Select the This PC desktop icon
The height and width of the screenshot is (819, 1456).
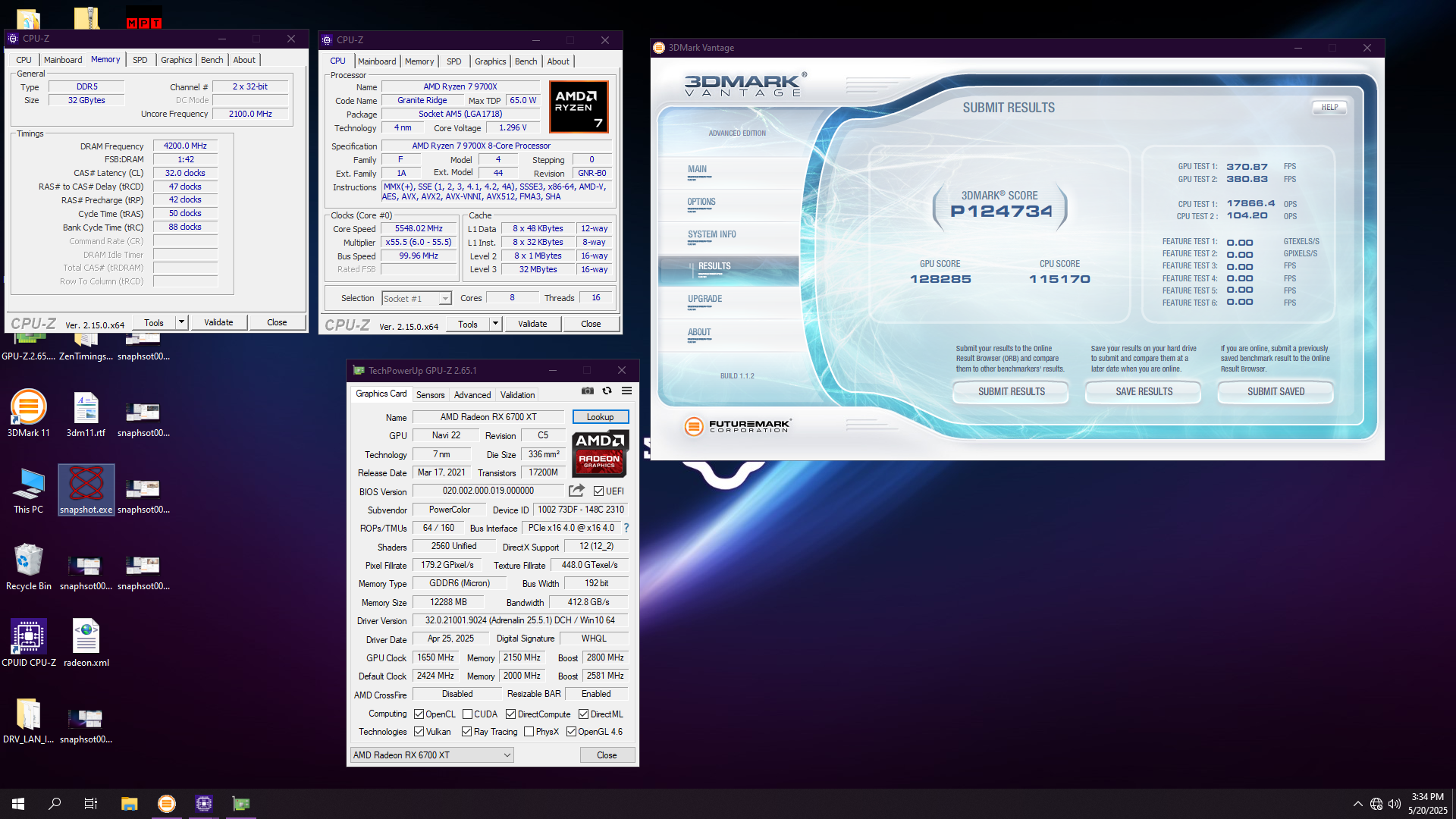(29, 491)
